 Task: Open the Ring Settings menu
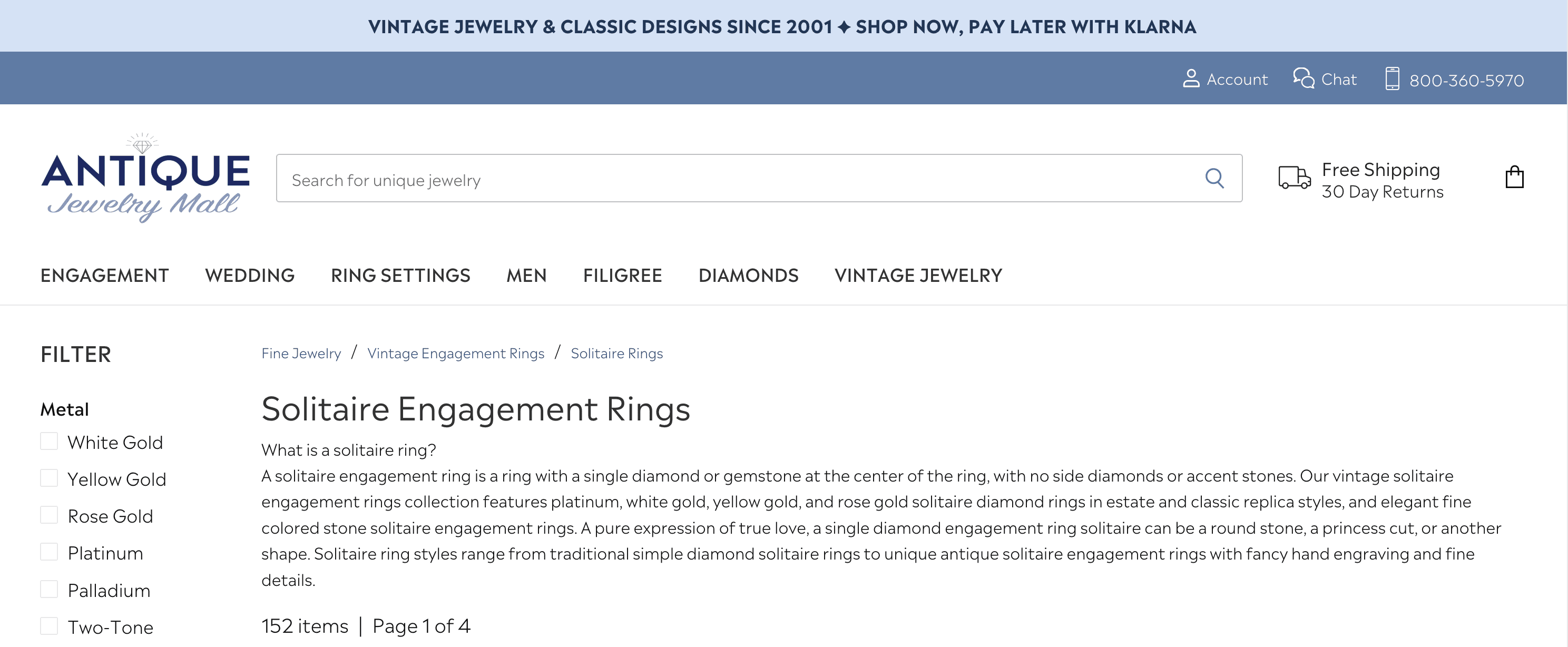(x=400, y=275)
